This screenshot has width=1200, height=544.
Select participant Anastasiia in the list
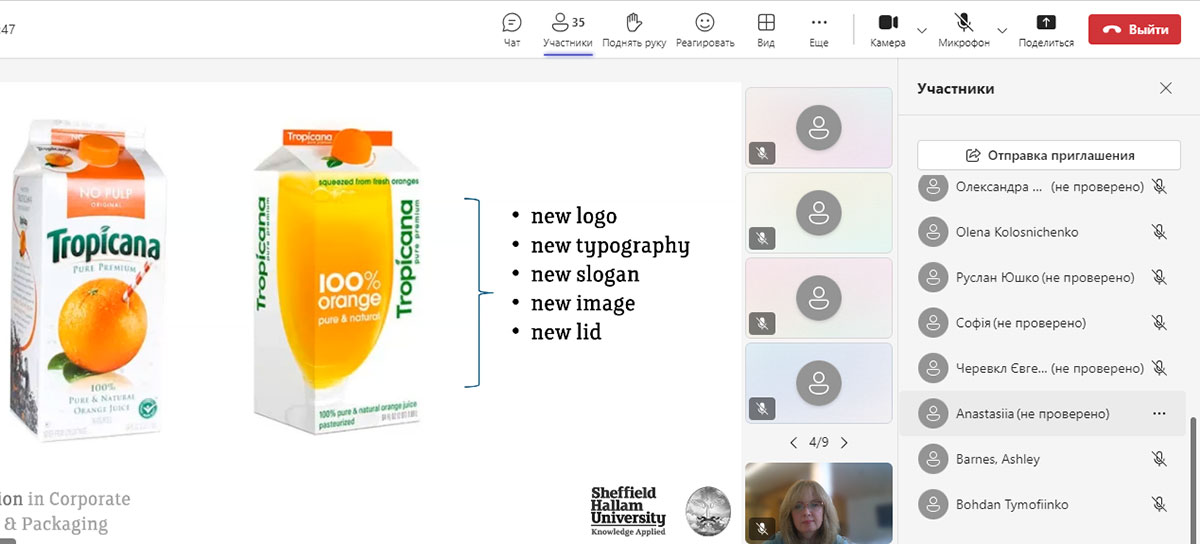click(1042, 413)
